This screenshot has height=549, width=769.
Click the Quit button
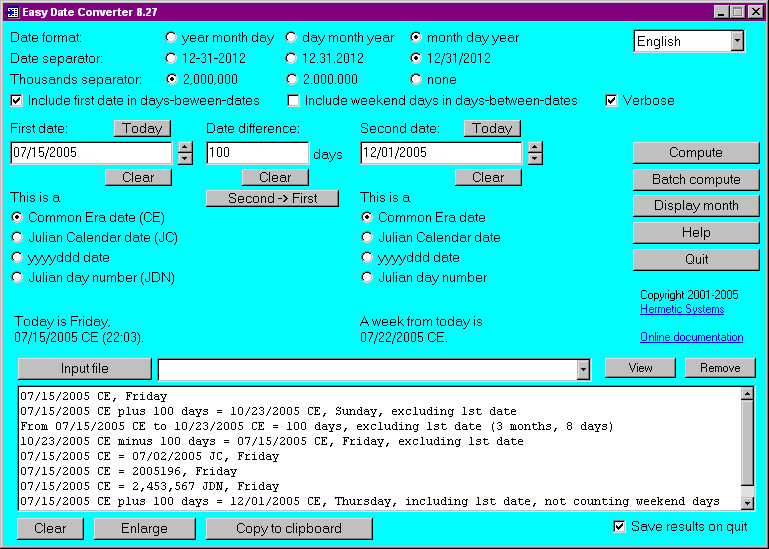(x=696, y=260)
